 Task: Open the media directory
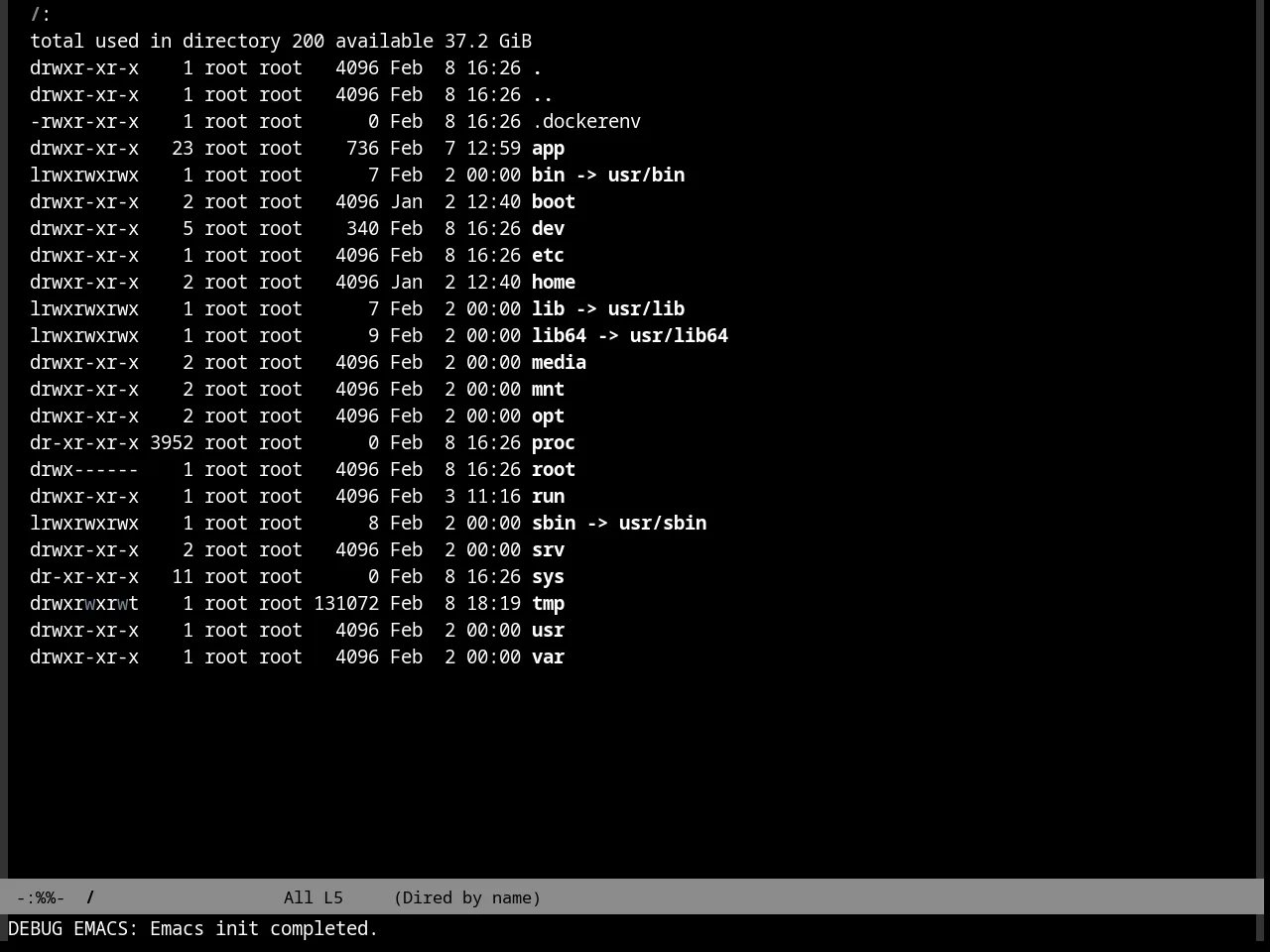tap(559, 363)
